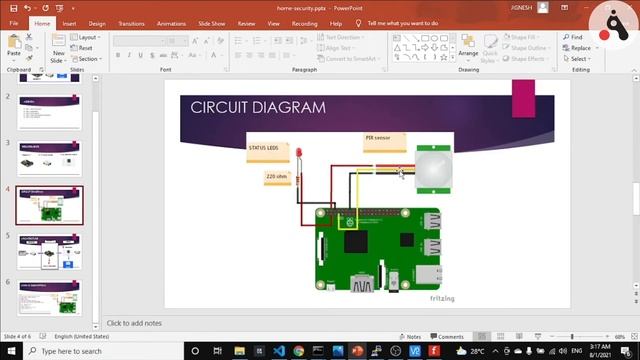
Task: Open the File tab
Action: point(14,23)
